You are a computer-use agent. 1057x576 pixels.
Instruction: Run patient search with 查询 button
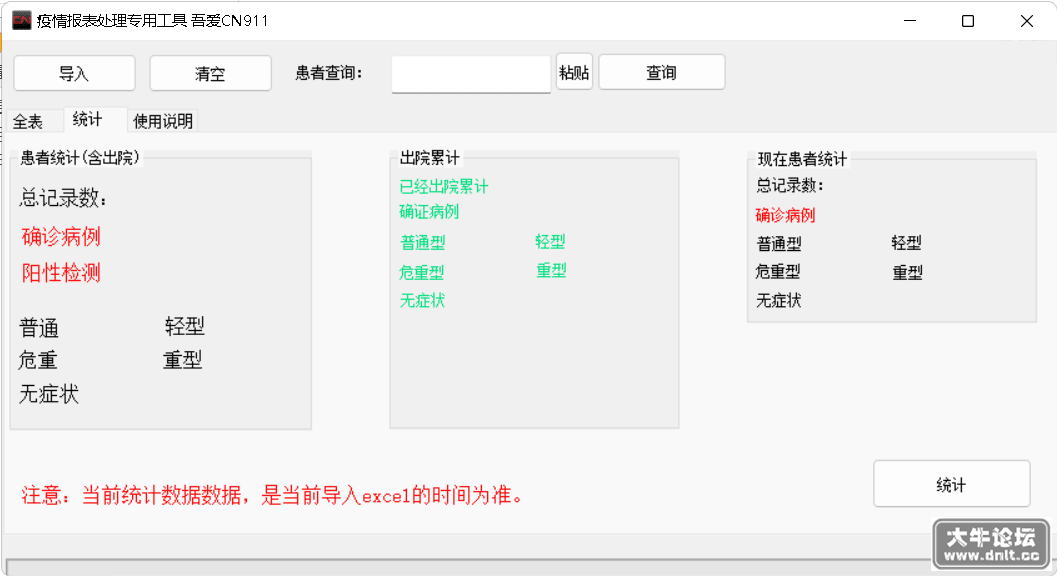661,72
